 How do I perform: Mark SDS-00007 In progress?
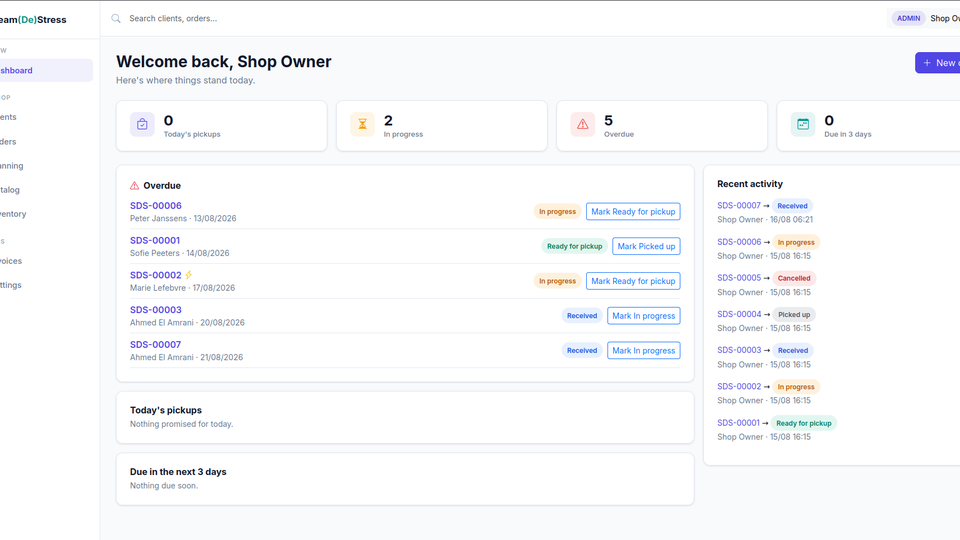(643, 350)
